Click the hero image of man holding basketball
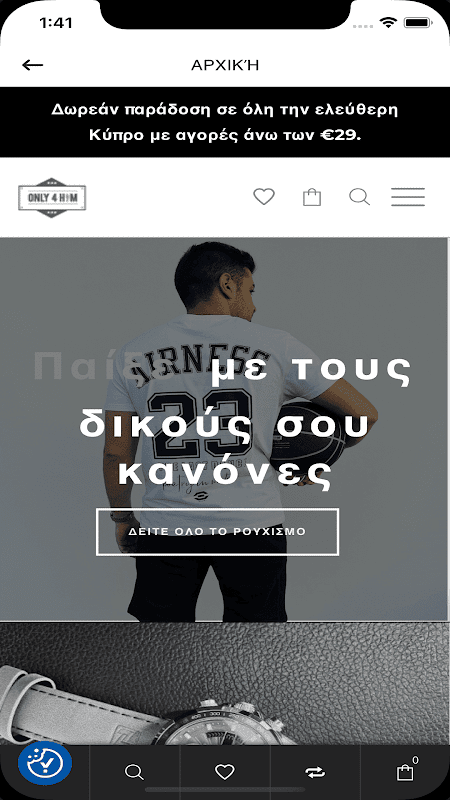This screenshot has height=800, width=450. [x=225, y=430]
